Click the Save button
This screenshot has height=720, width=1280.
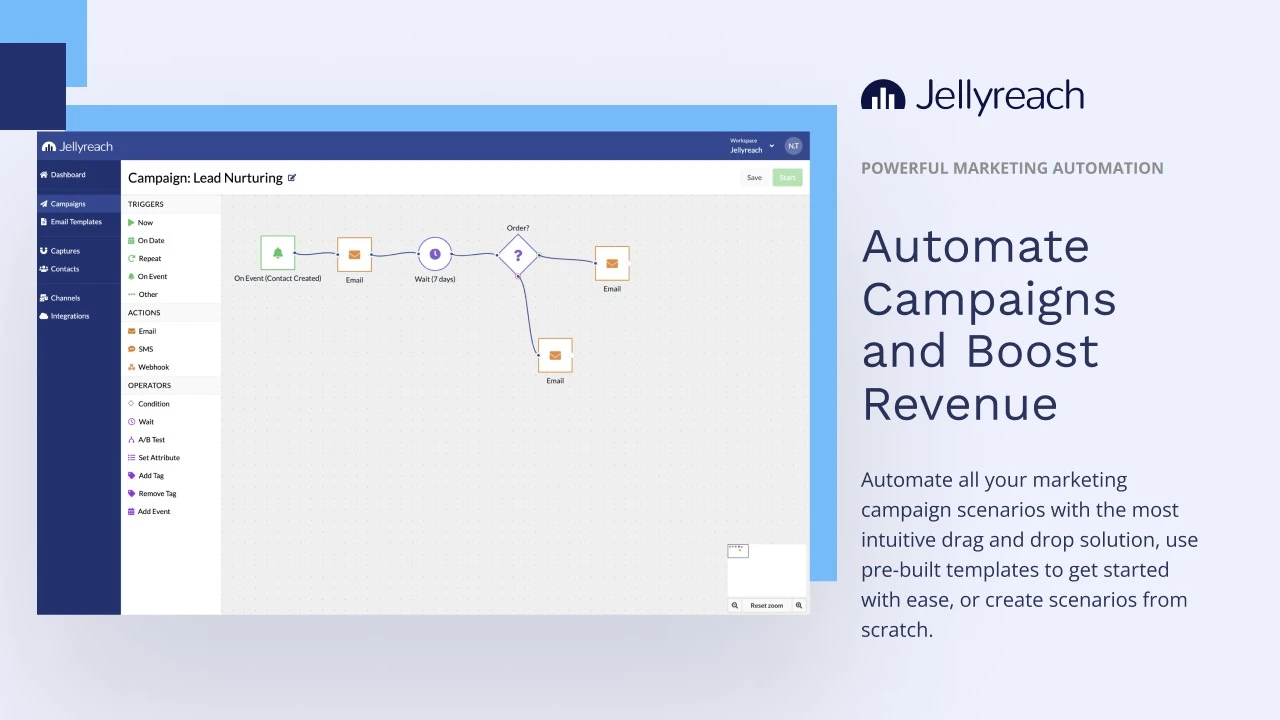coord(754,178)
